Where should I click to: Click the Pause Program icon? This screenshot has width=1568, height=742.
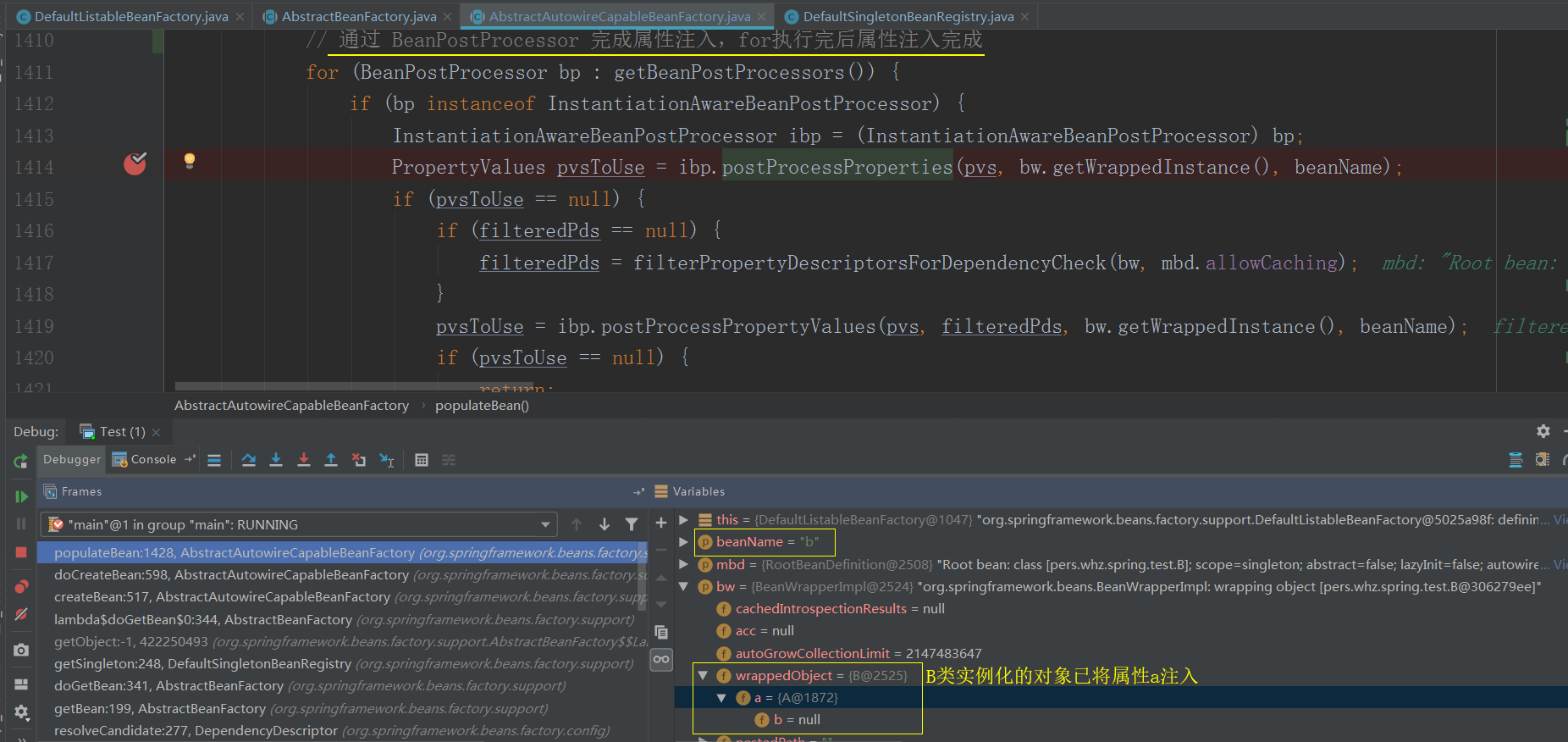21,524
